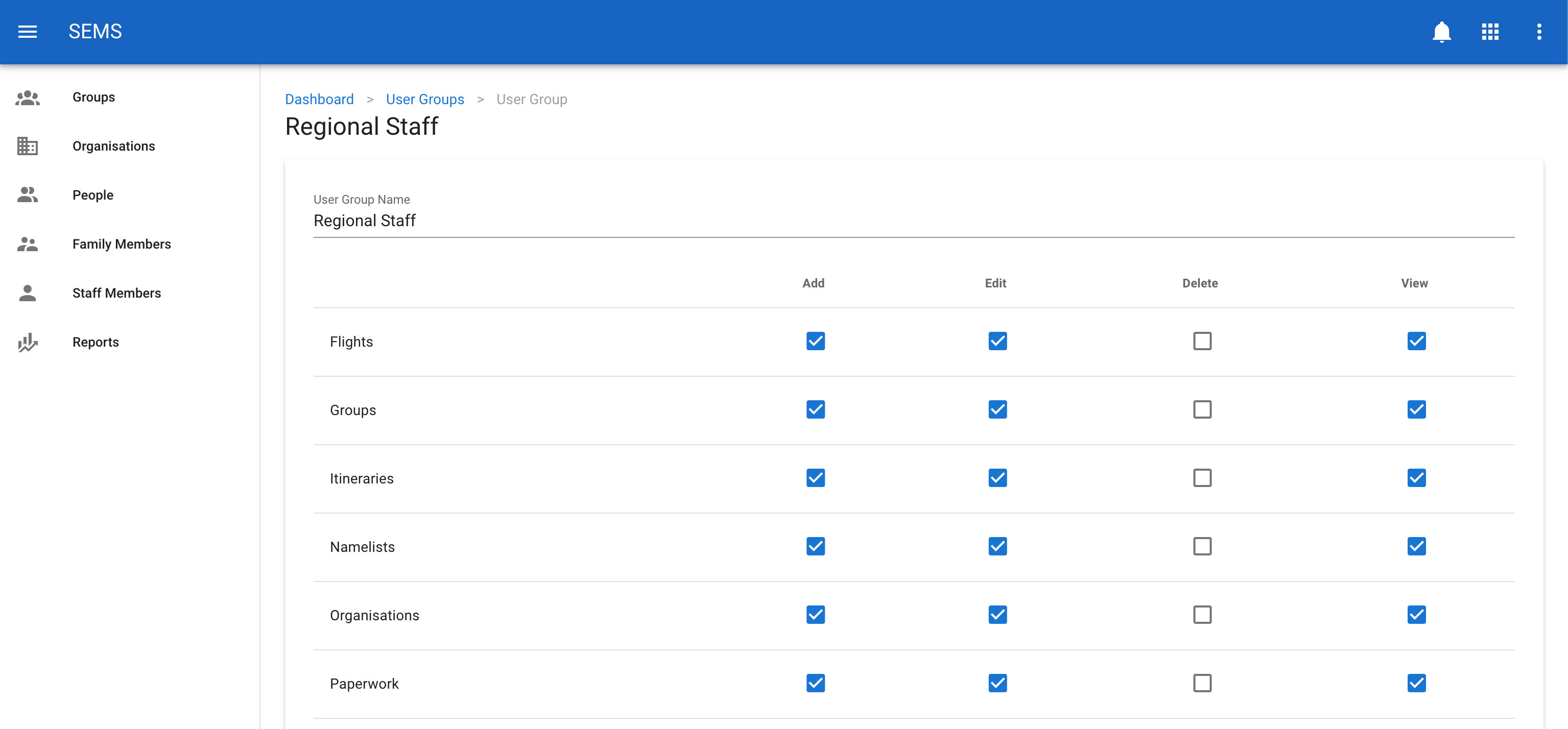The width and height of the screenshot is (1568, 729).
Task: Click the Reports chart icon
Action: pyautogui.click(x=28, y=342)
